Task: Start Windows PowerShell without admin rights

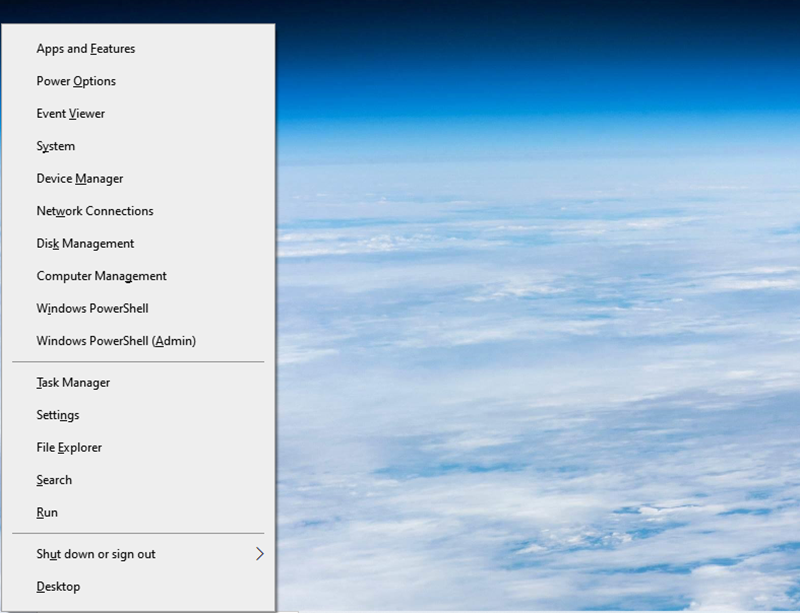Action: coord(92,309)
